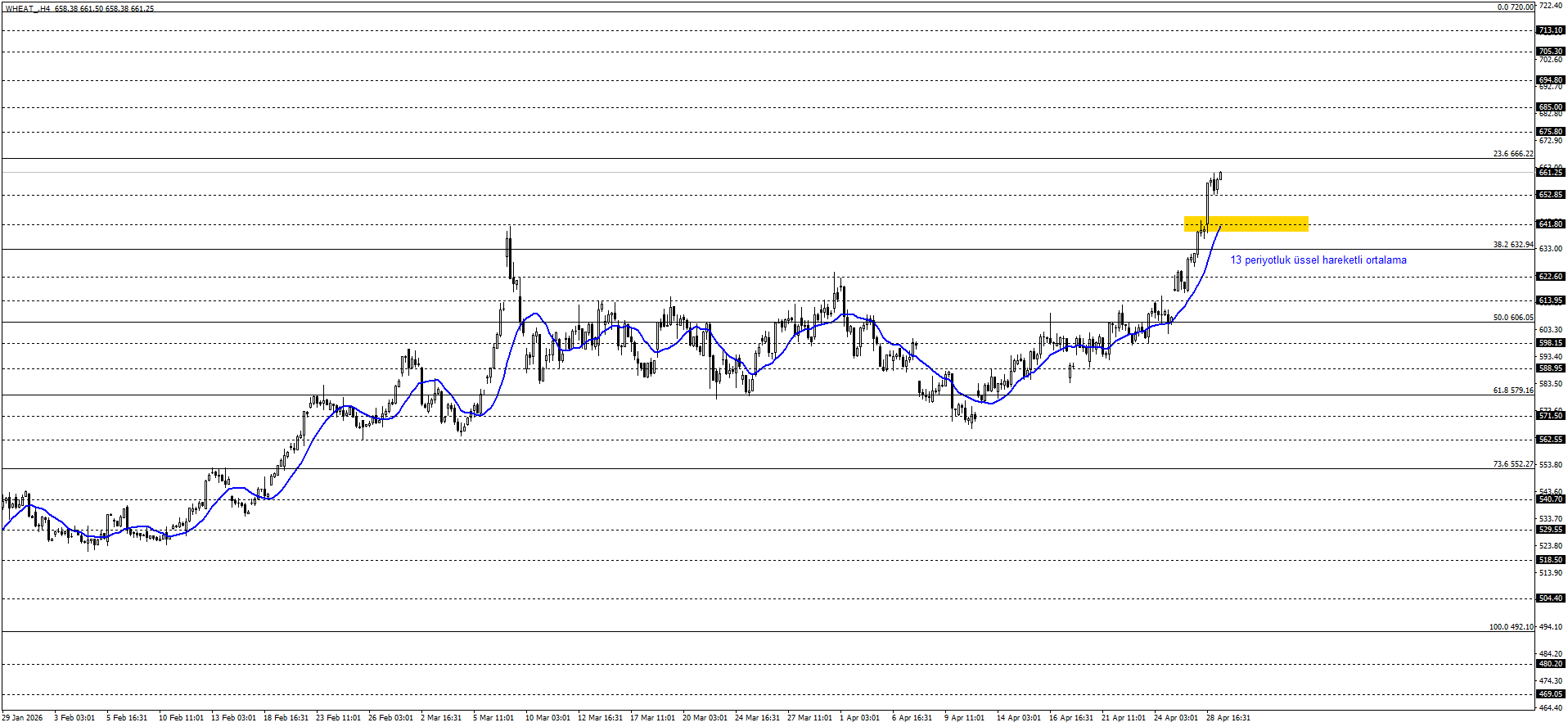The height and width of the screenshot is (727, 1568).
Task: Click the '5 Feb 16:31' time axis label
Action: click(127, 718)
